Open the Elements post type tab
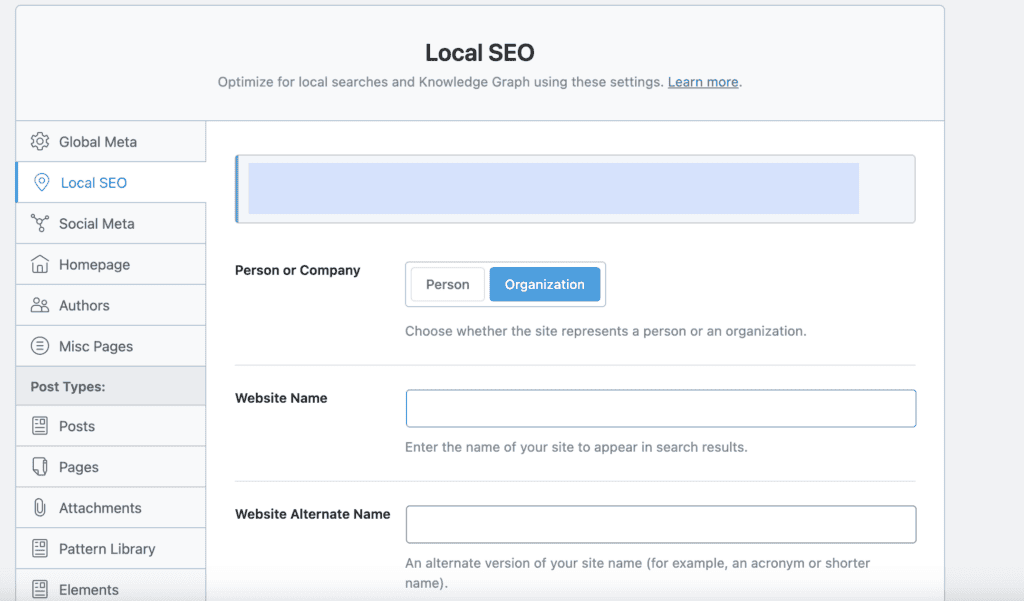1024x601 pixels. pos(111,586)
